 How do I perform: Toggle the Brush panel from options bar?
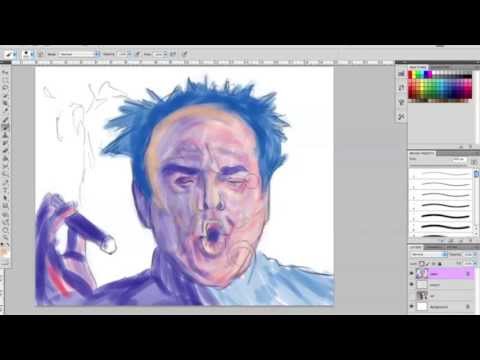tap(41, 54)
